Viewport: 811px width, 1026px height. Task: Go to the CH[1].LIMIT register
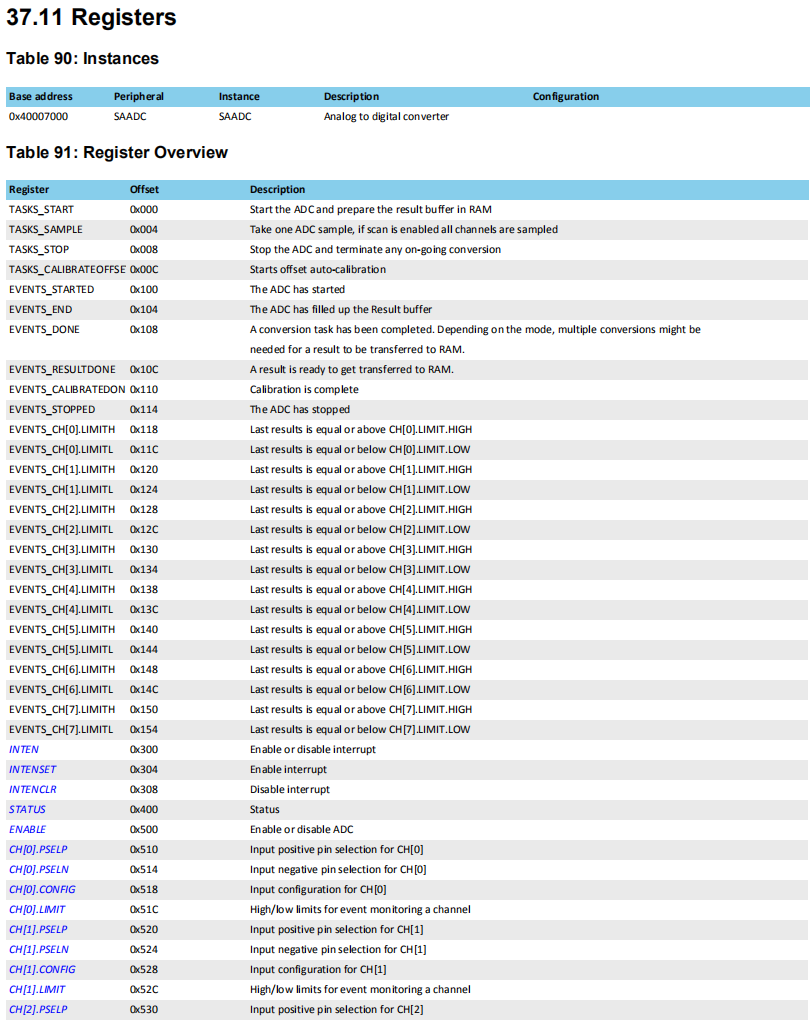[x=37, y=989]
